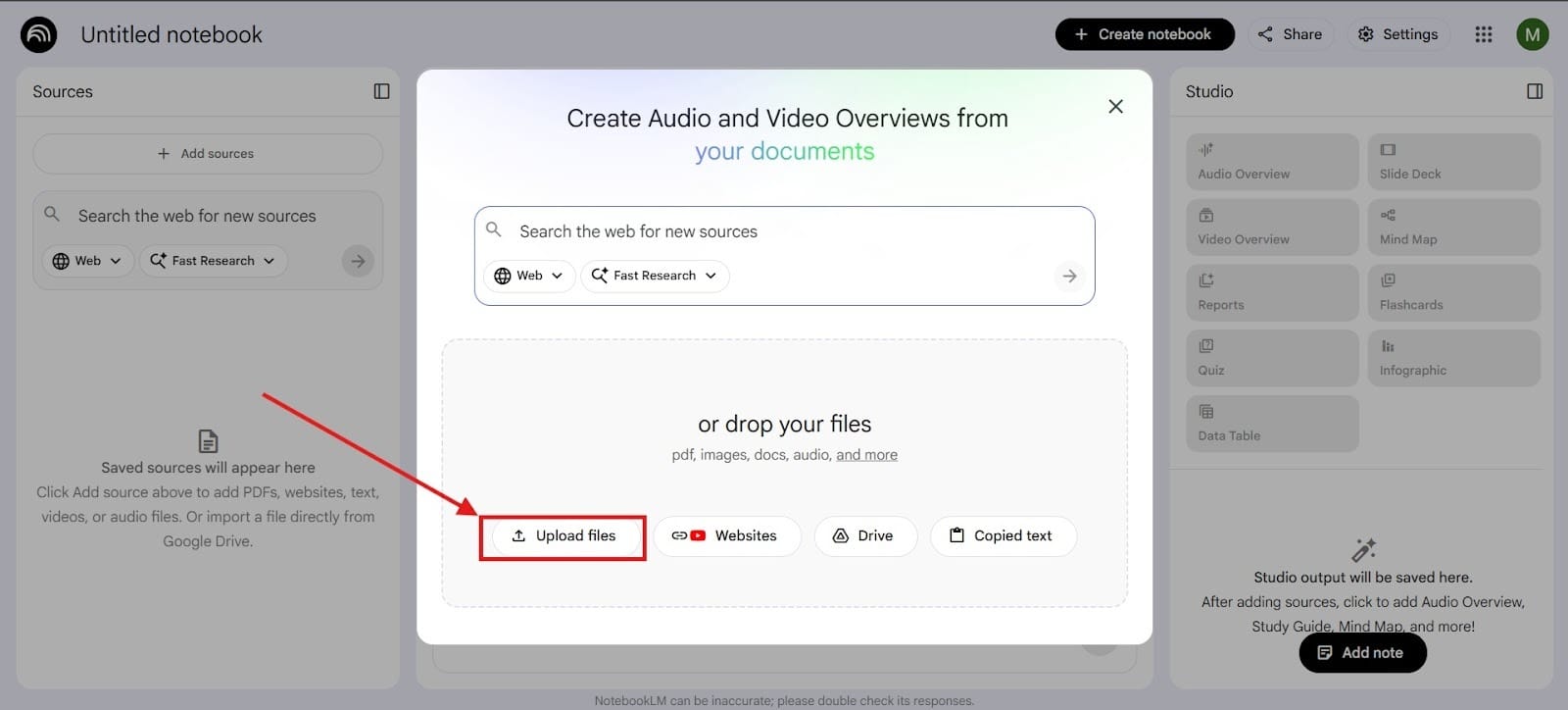Click Create notebook
The image size is (1568, 710).
[x=1144, y=34]
